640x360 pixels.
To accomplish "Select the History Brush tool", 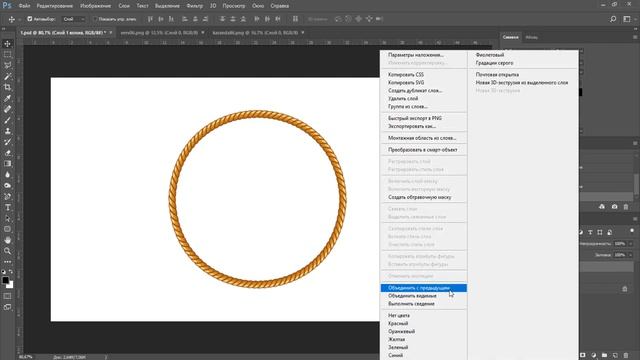I will tap(7, 142).
